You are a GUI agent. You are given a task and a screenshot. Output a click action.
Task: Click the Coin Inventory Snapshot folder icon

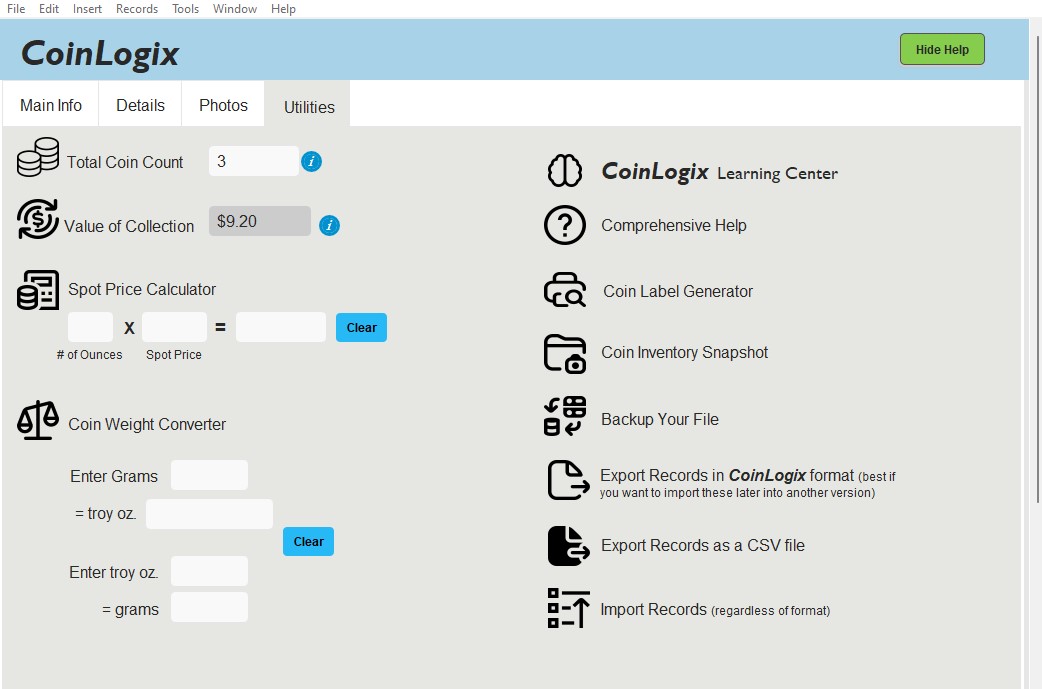pyautogui.click(x=565, y=353)
